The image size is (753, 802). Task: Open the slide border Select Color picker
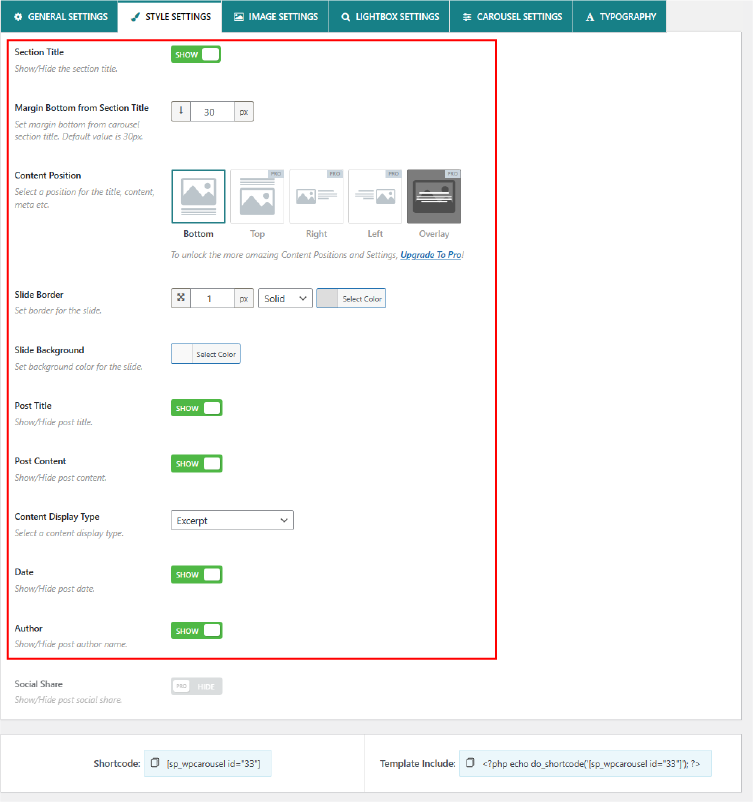pyautogui.click(x=351, y=298)
